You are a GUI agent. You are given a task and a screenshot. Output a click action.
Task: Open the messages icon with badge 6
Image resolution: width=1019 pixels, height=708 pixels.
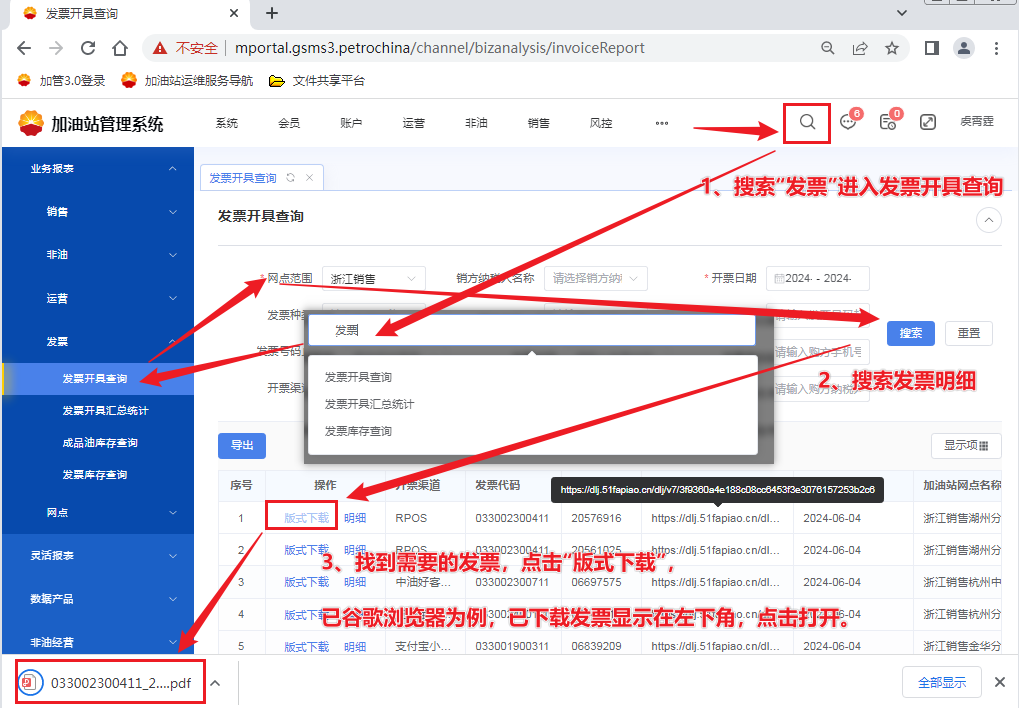(848, 122)
